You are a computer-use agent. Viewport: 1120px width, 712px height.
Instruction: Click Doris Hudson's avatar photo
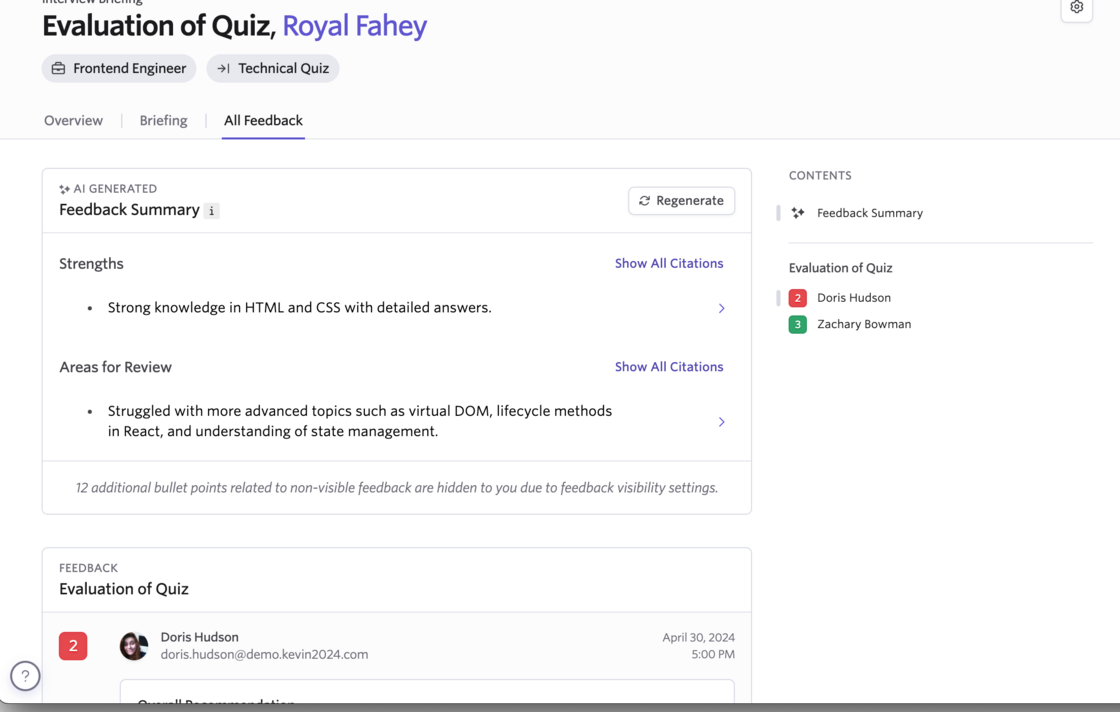134,646
